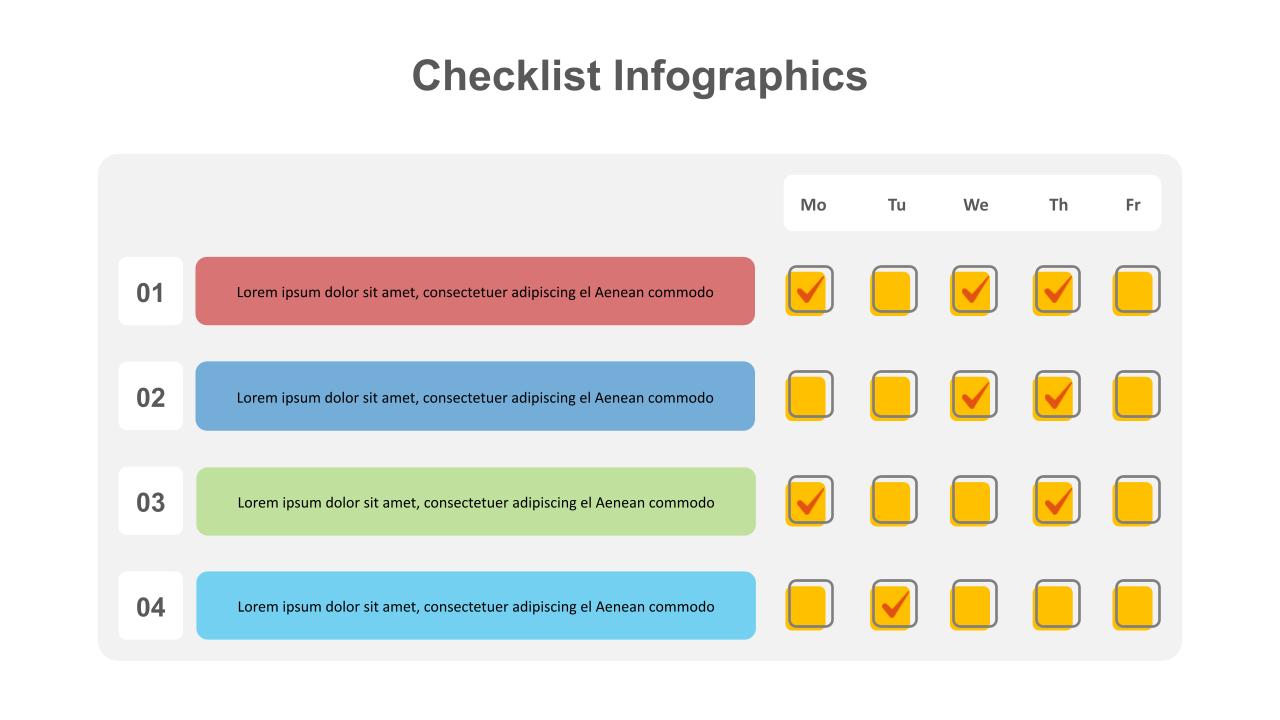Uncheck the Tuesday checkbox in row 04
The height and width of the screenshot is (720, 1280).
pyautogui.click(x=893, y=605)
